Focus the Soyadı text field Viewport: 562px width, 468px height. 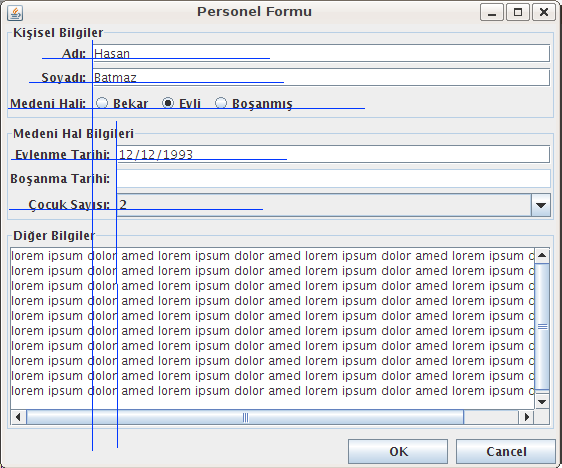click(x=321, y=77)
